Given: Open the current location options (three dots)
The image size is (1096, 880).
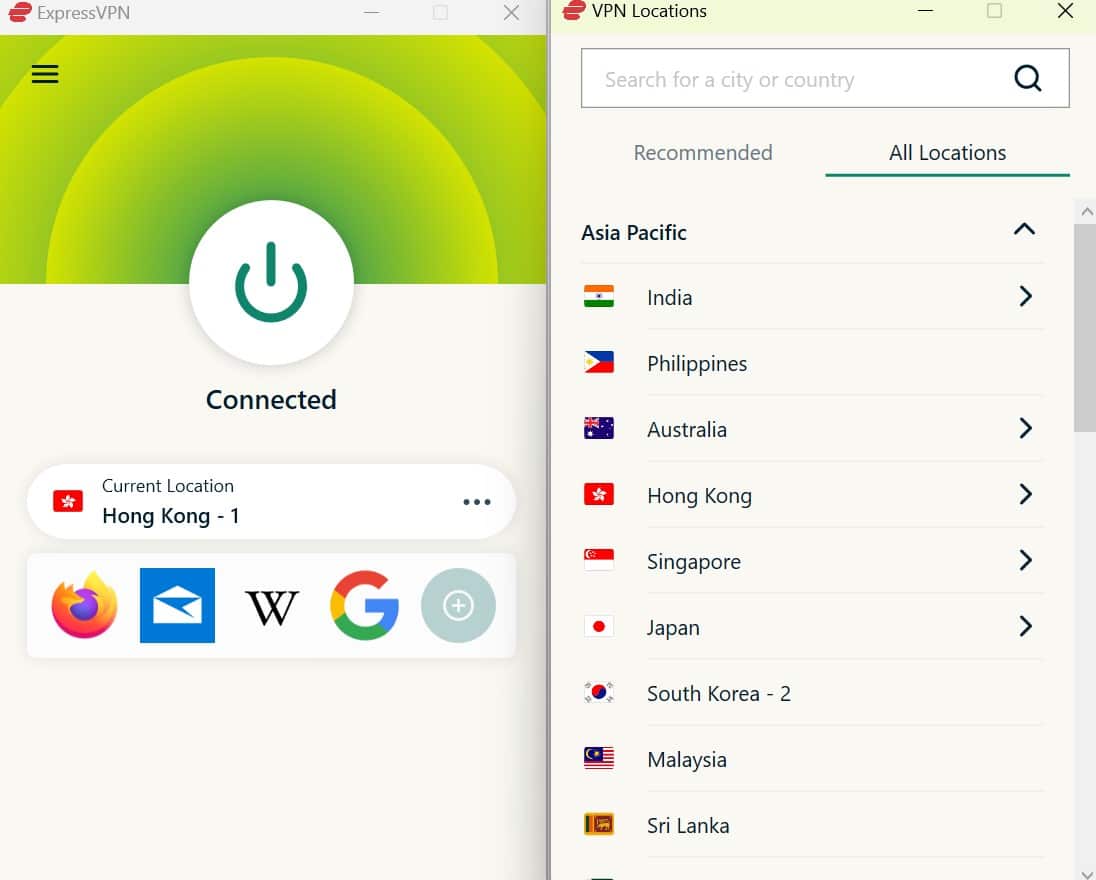Looking at the screenshot, I should pos(477,502).
